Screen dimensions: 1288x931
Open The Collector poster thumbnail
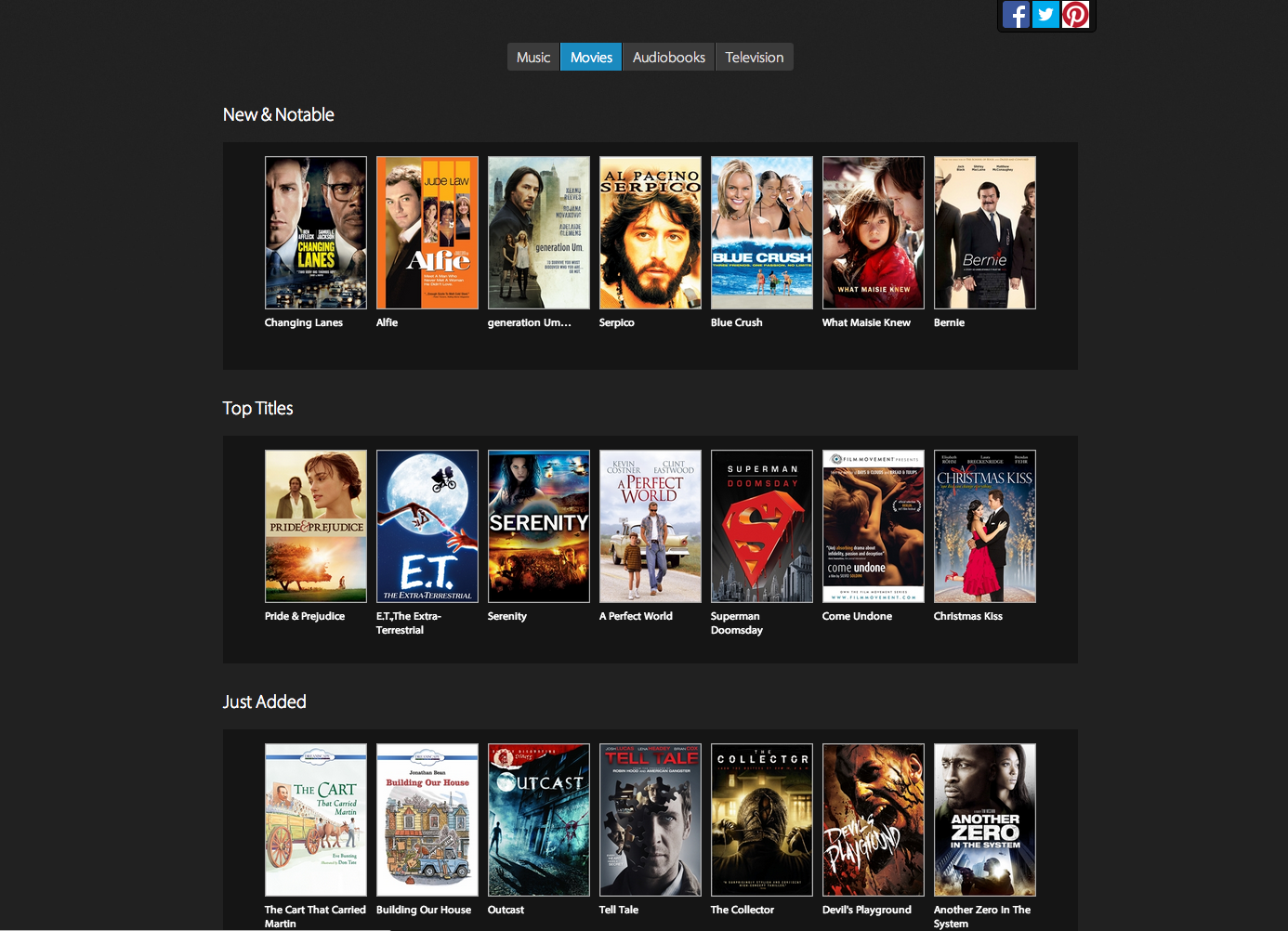[x=762, y=820]
